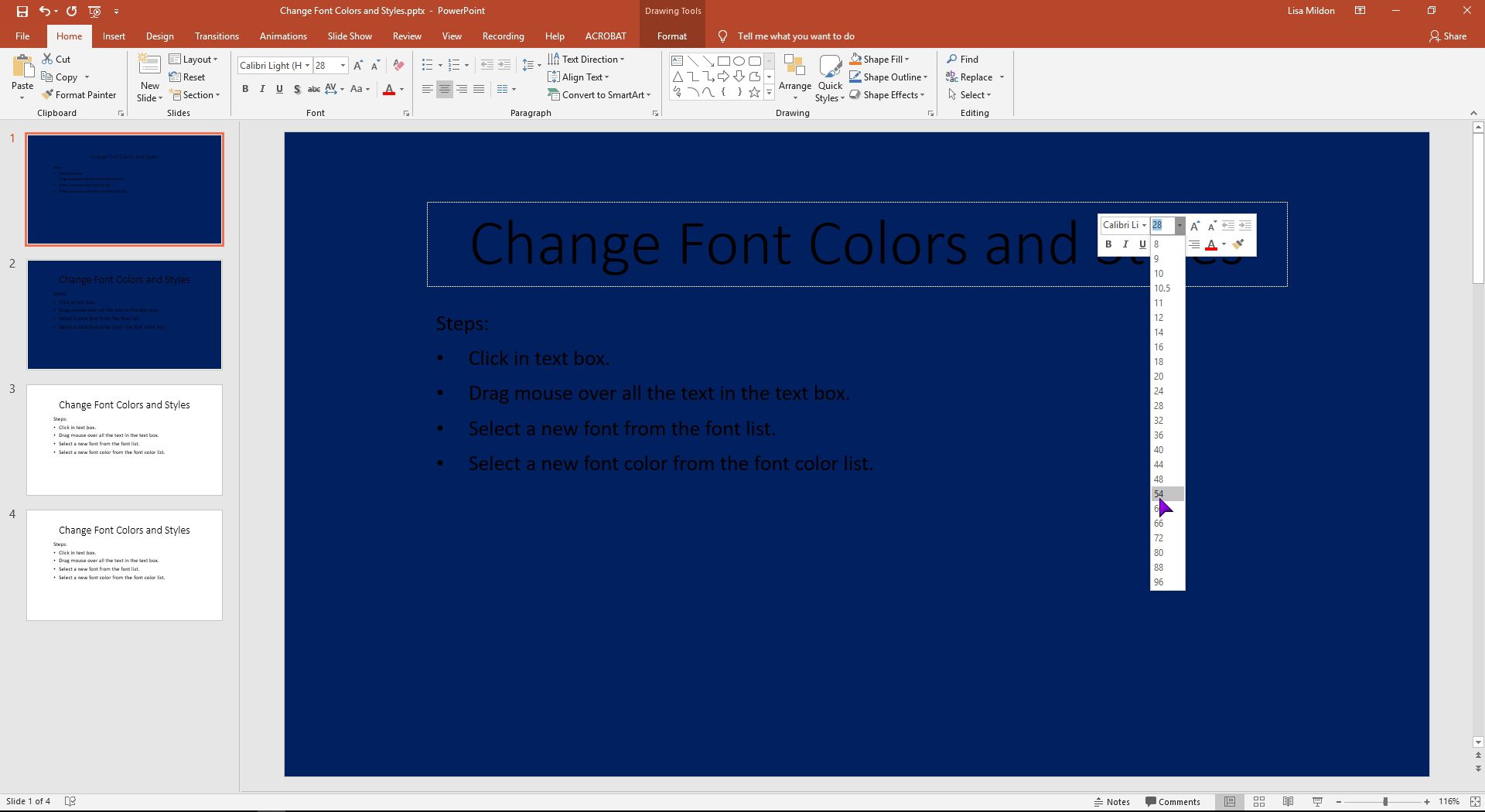This screenshot has width=1485, height=812.
Task: Open the Shape Fill dropdown
Action: pos(879,59)
